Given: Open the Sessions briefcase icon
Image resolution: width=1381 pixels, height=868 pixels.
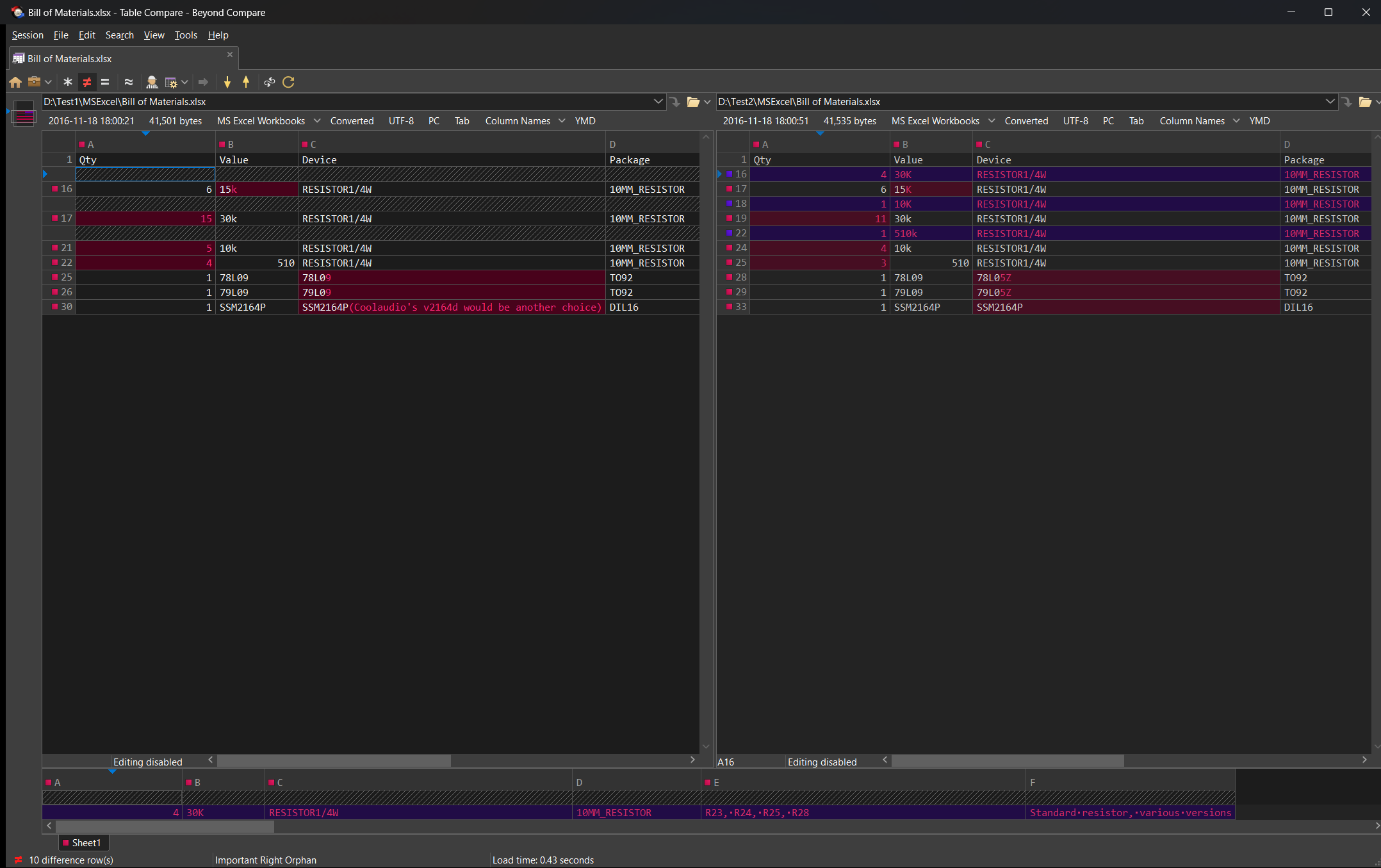Looking at the screenshot, I should 34,82.
